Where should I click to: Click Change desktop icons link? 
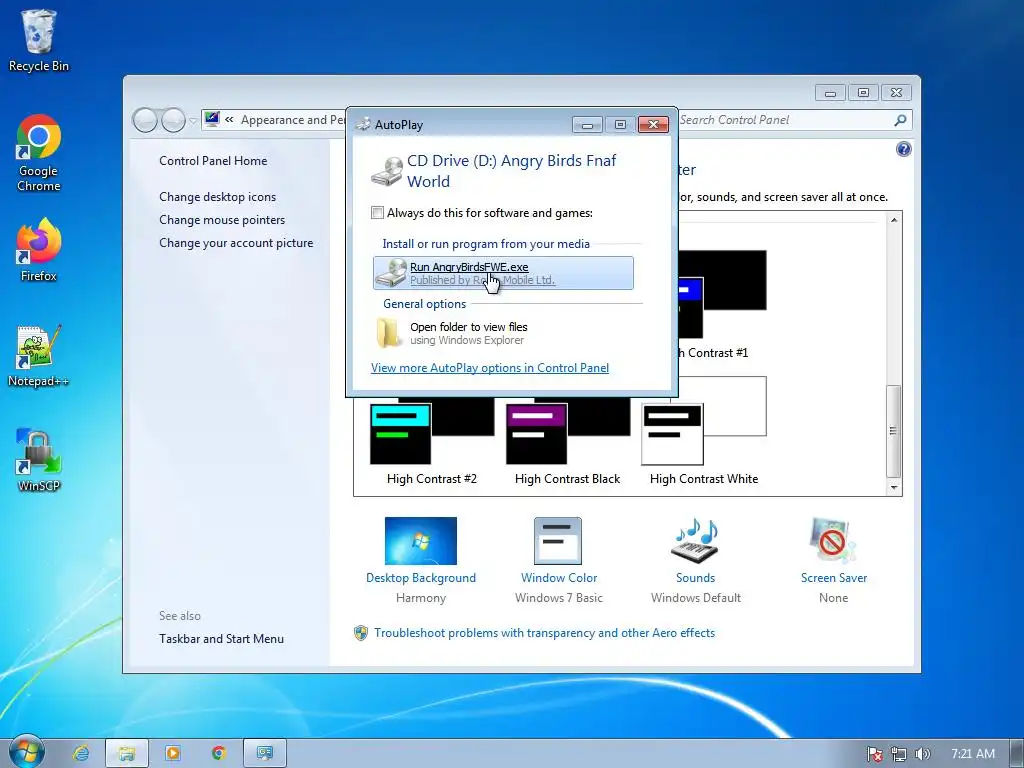(x=217, y=197)
